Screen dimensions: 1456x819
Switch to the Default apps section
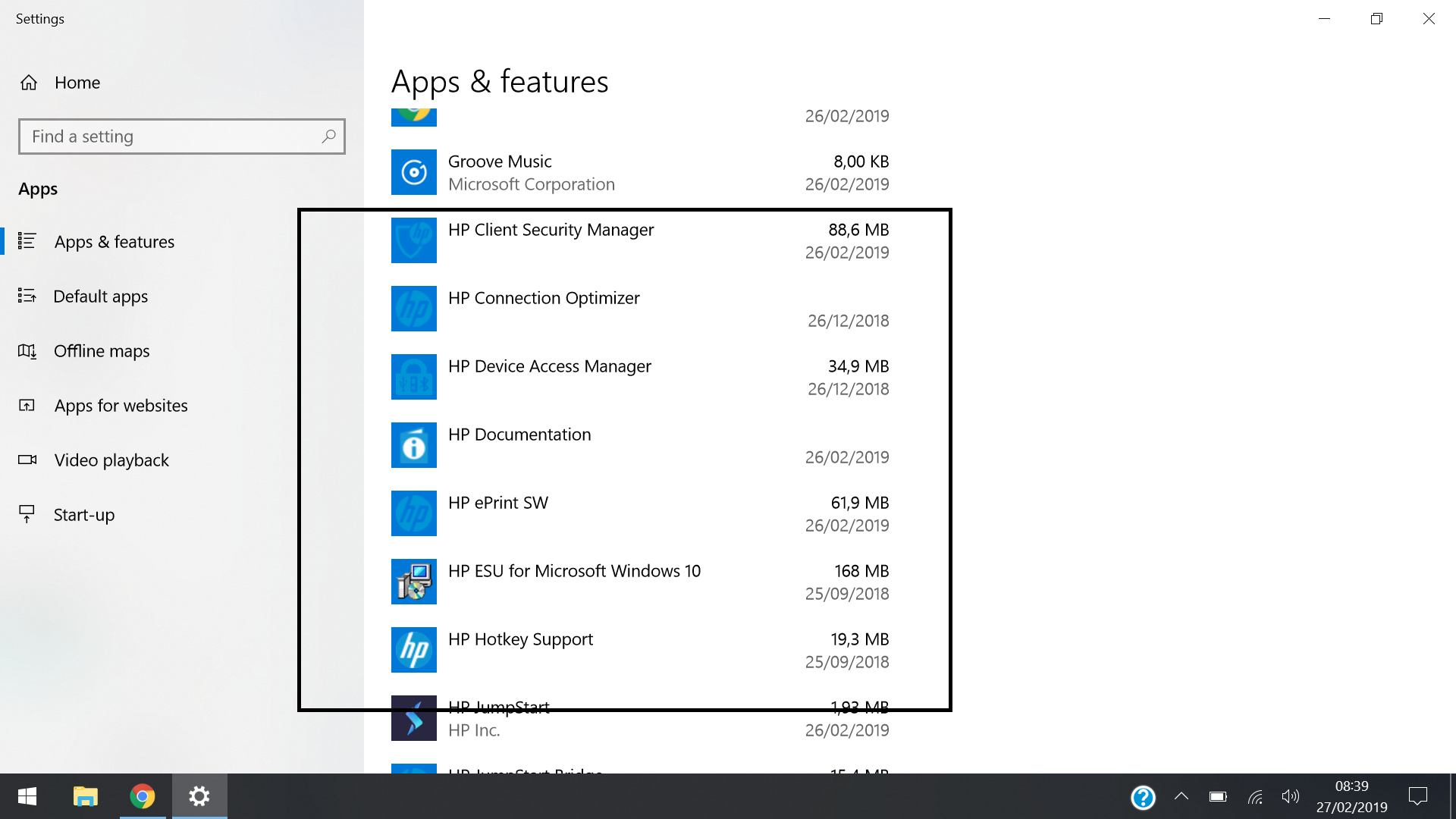click(x=100, y=297)
